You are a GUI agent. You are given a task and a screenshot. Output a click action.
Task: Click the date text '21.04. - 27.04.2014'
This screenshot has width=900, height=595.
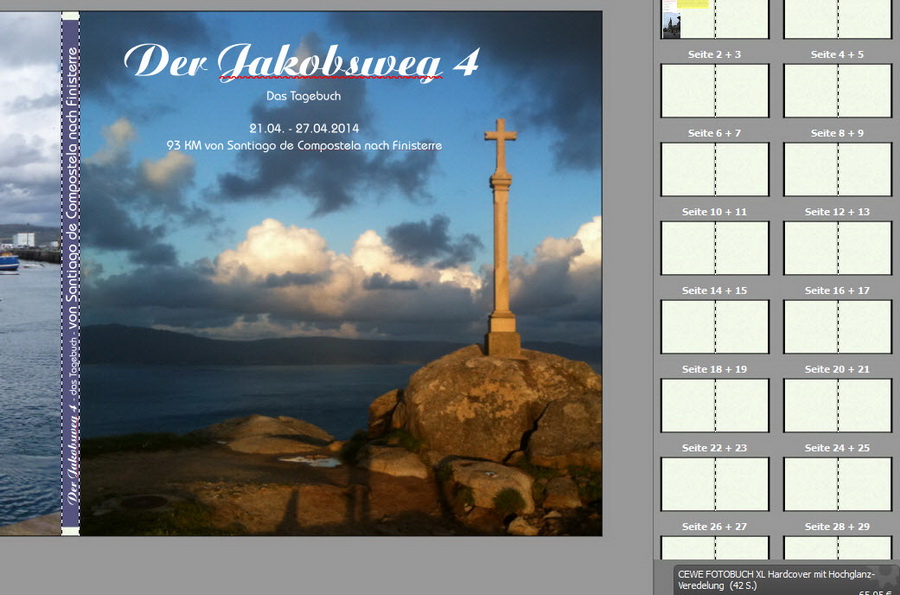(x=304, y=128)
